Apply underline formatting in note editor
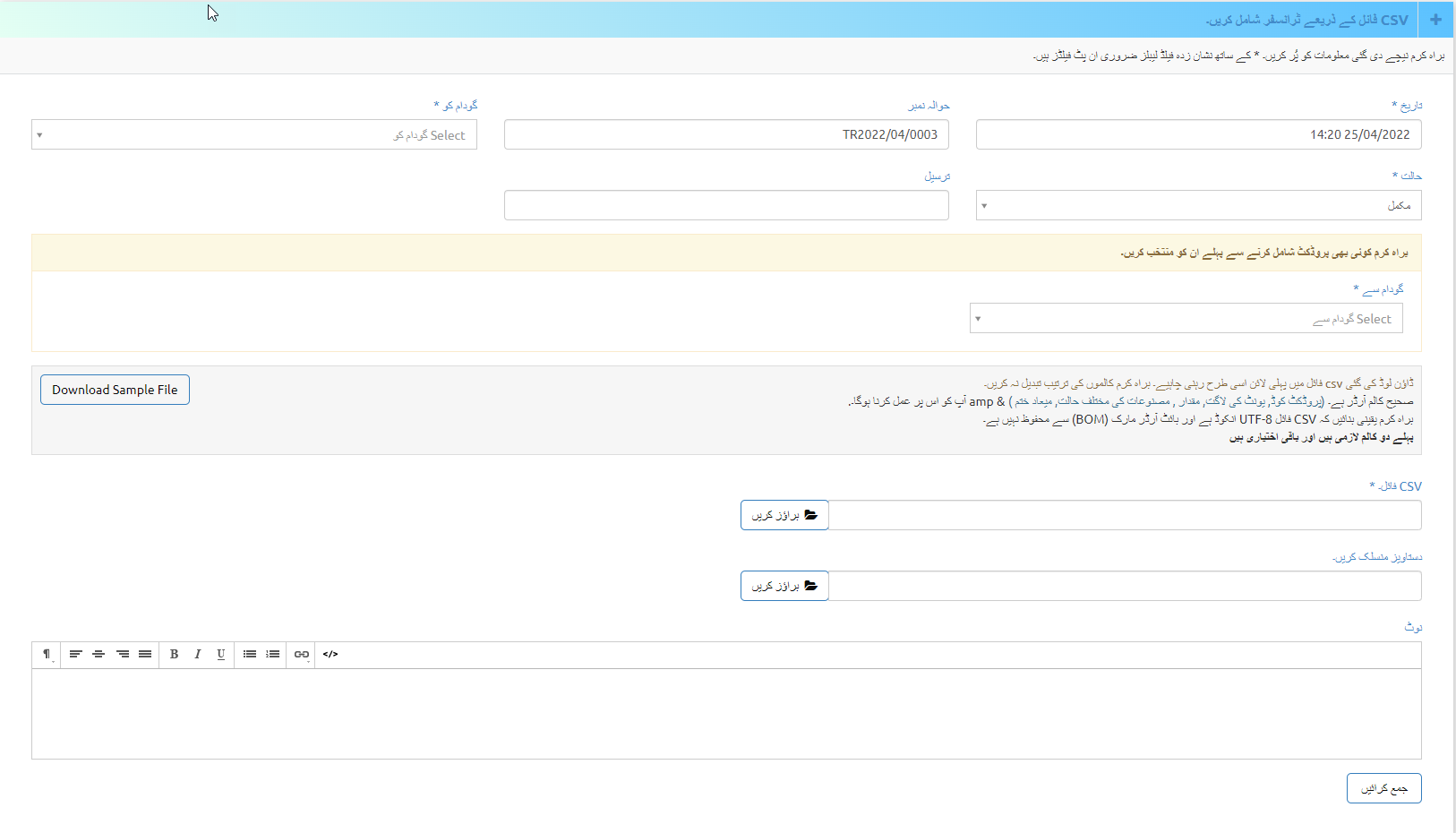The width and height of the screenshot is (1456, 833). tap(220, 655)
